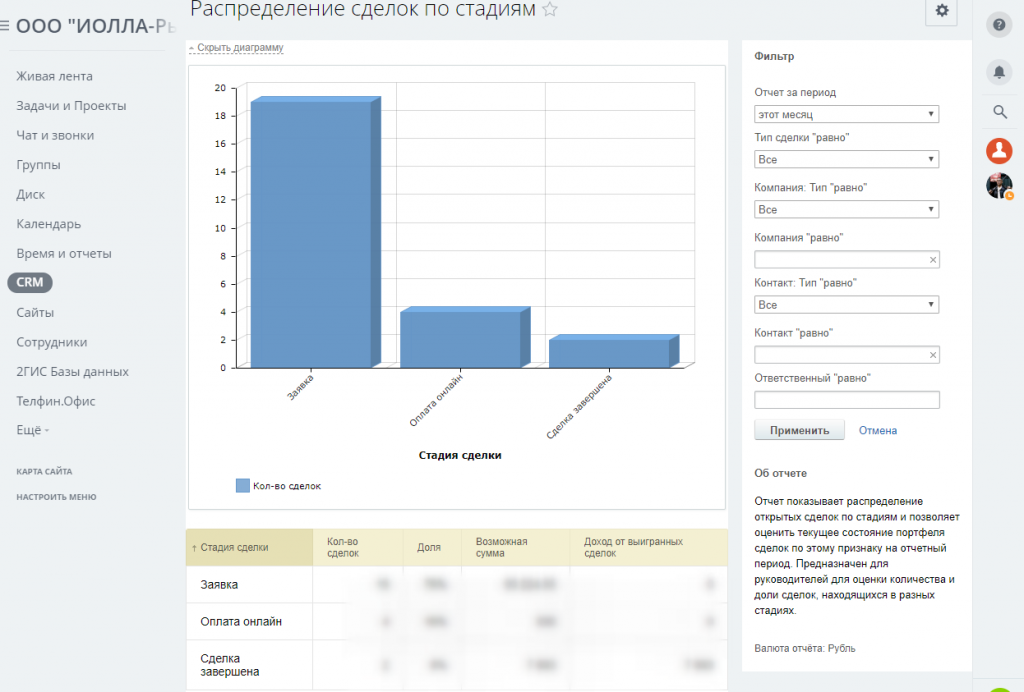Open Телфин.Офис in sidebar
Viewport: 1024px width, 692px height.
tap(56, 401)
